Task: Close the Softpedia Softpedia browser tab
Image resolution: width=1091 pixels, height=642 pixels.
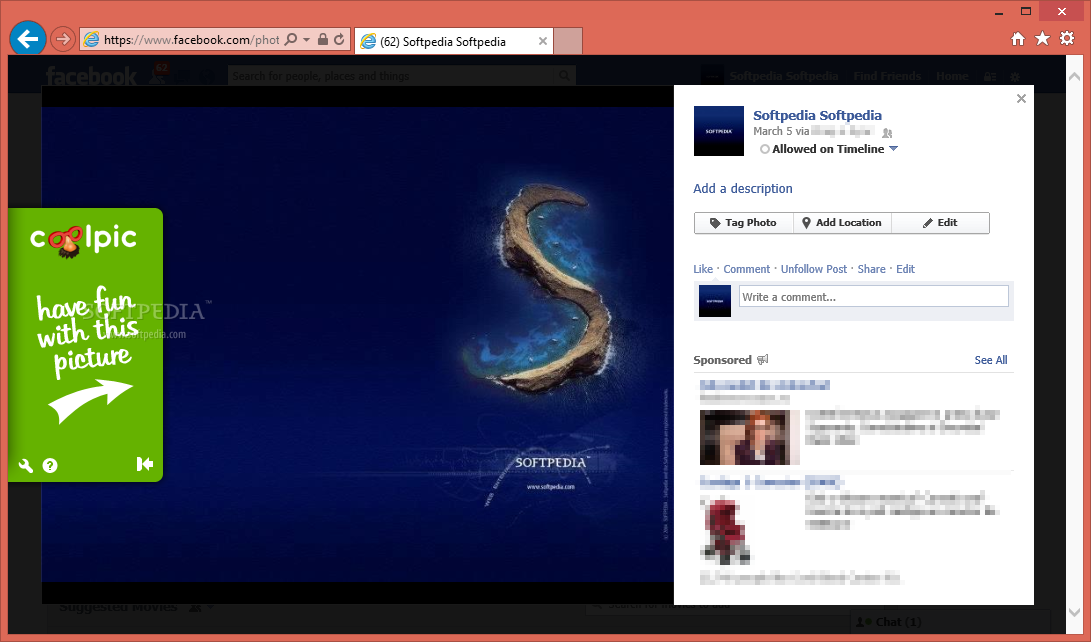Action: tap(543, 41)
